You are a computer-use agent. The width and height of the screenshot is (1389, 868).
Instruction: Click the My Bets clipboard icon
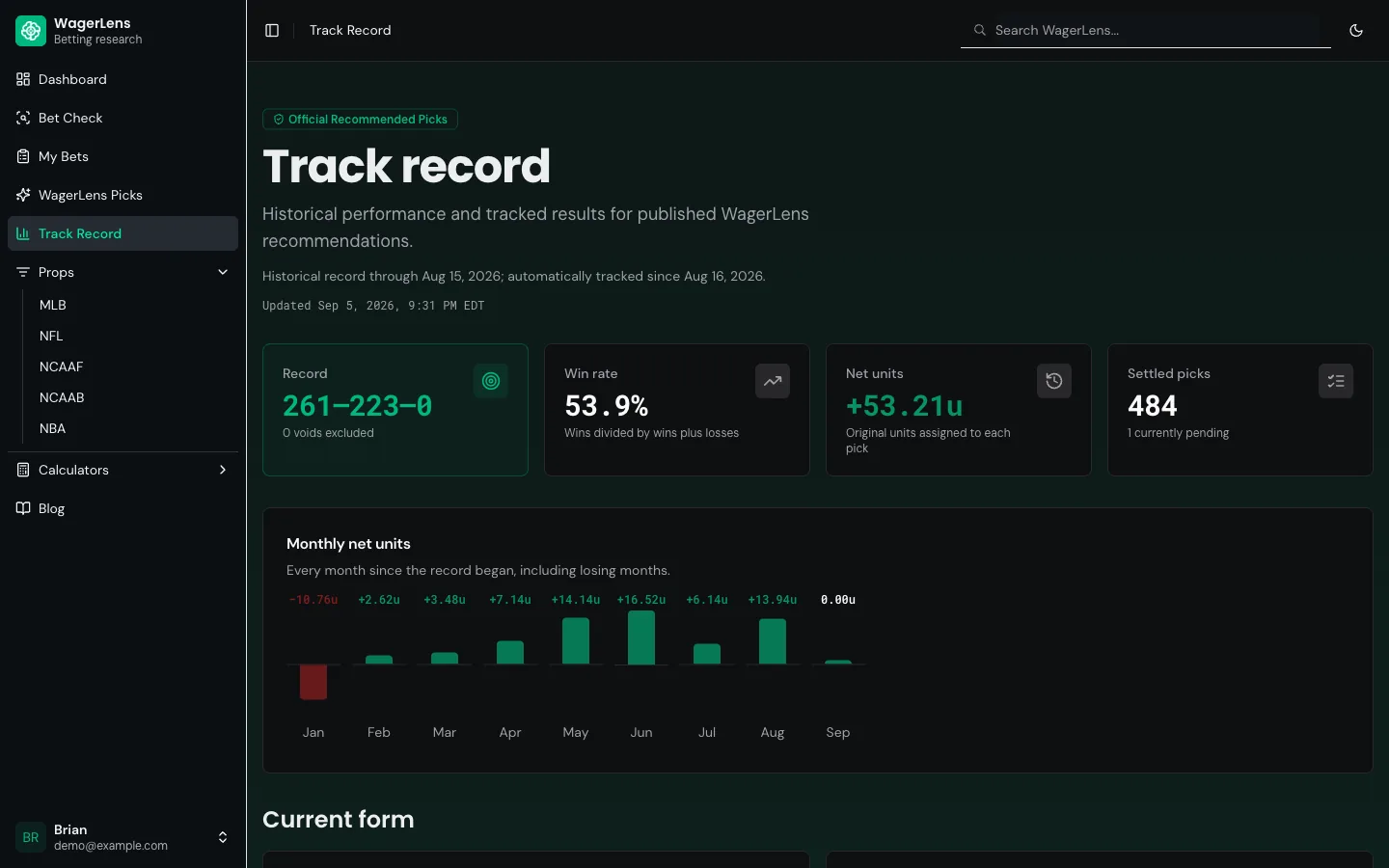pos(23,156)
